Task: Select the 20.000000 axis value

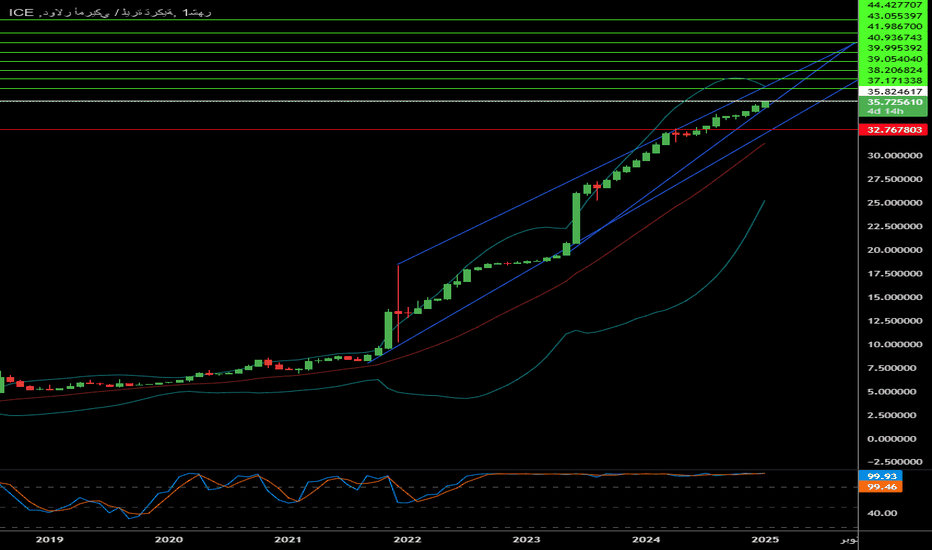Action: [x=895, y=250]
